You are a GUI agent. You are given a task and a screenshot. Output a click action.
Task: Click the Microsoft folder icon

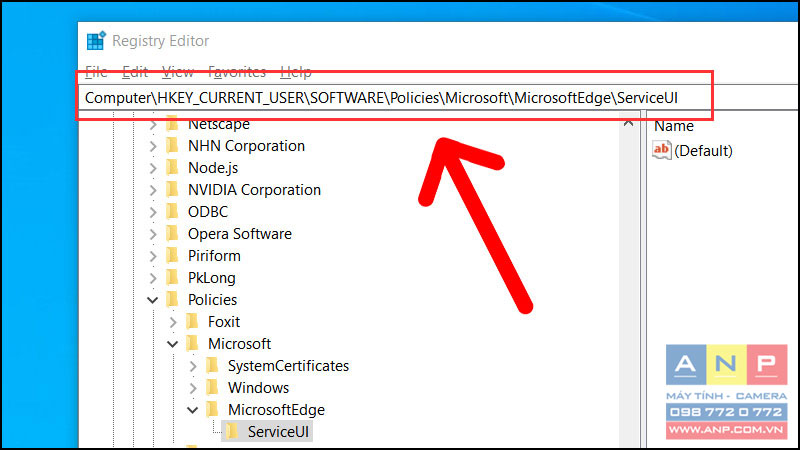tap(193, 343)
